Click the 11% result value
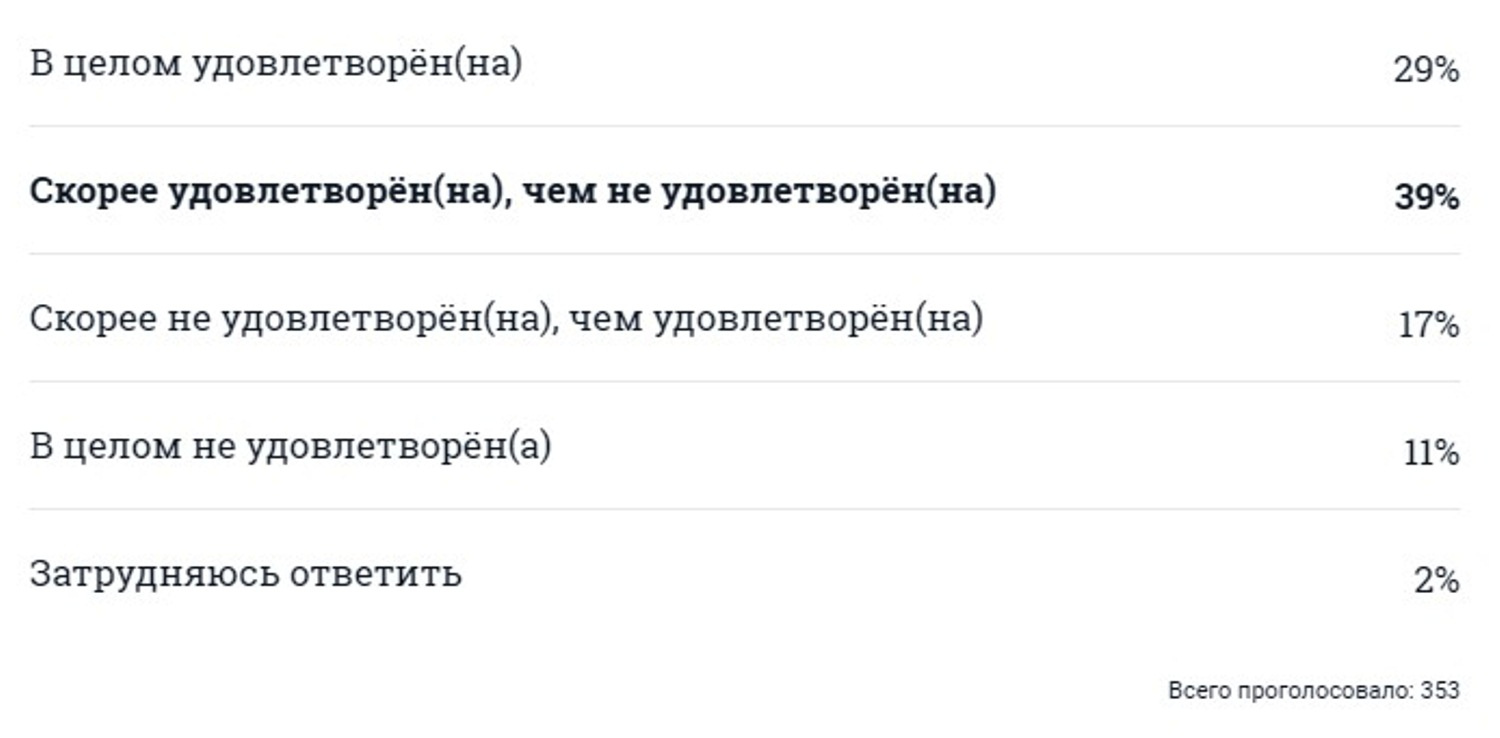This screenshot has height=738, width=1500. click(x=1432, y=453)
